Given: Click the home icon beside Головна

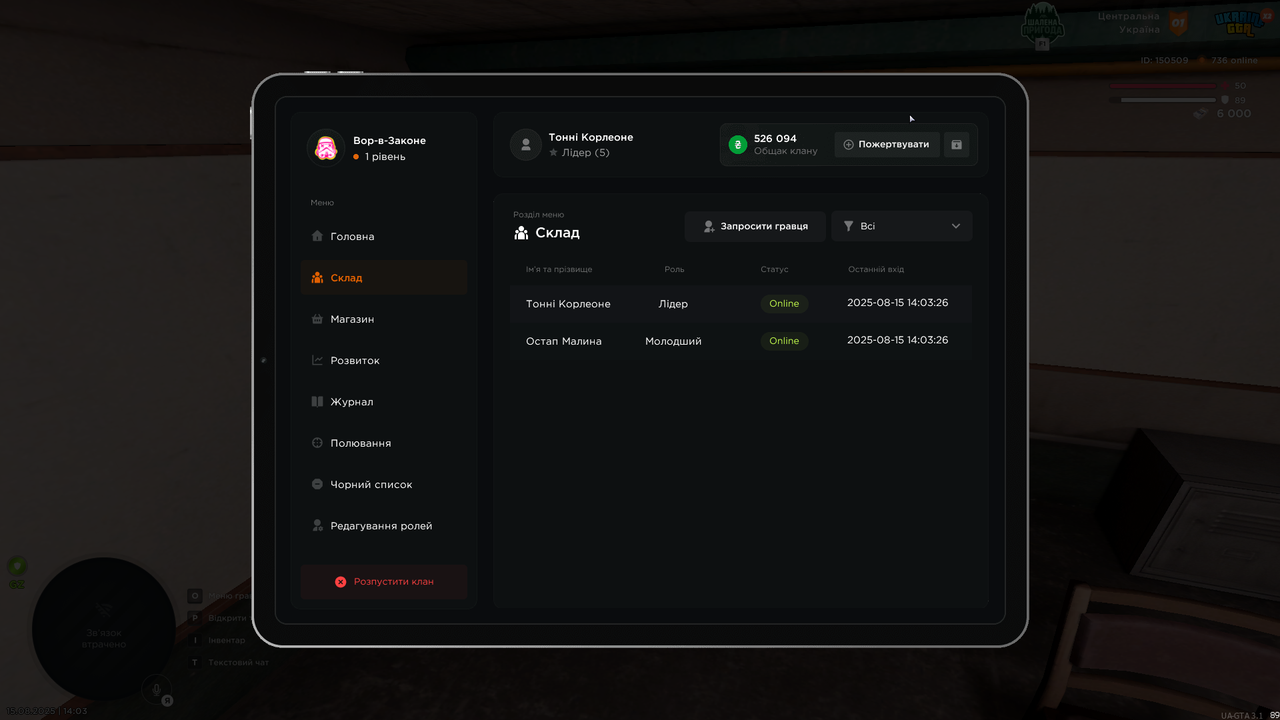Looking at the screenshot, I should 317,237.
